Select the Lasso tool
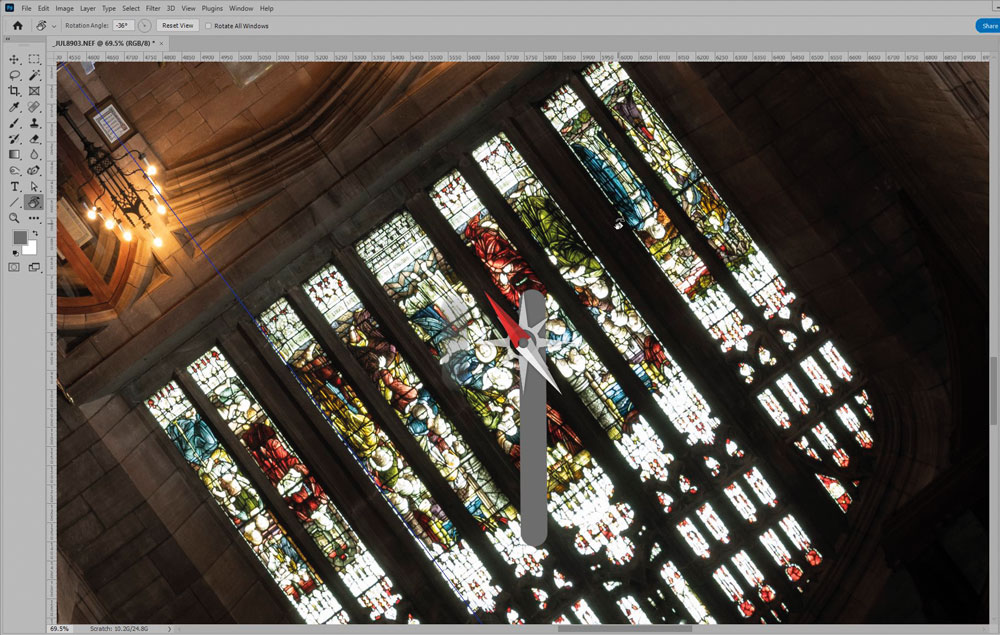The height and width of the screenshot is (635, 1000). click(x=14, y=75)
